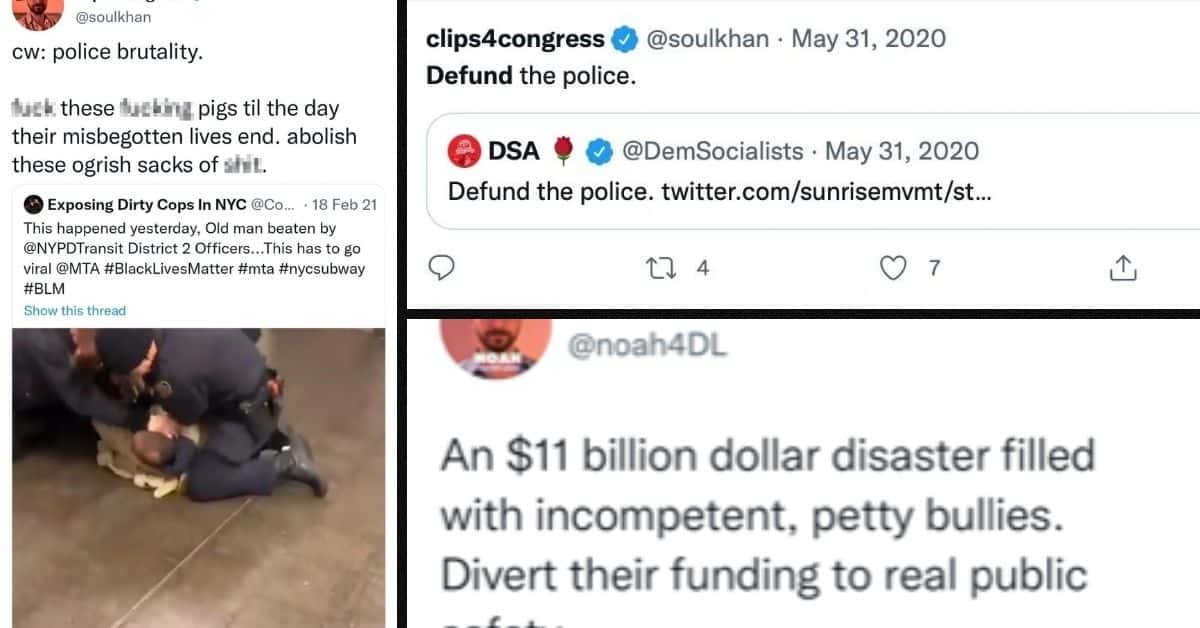
Task: Click May 31, 2020 timestamp on clips4congress tweet
Action: tap(868, 39)
